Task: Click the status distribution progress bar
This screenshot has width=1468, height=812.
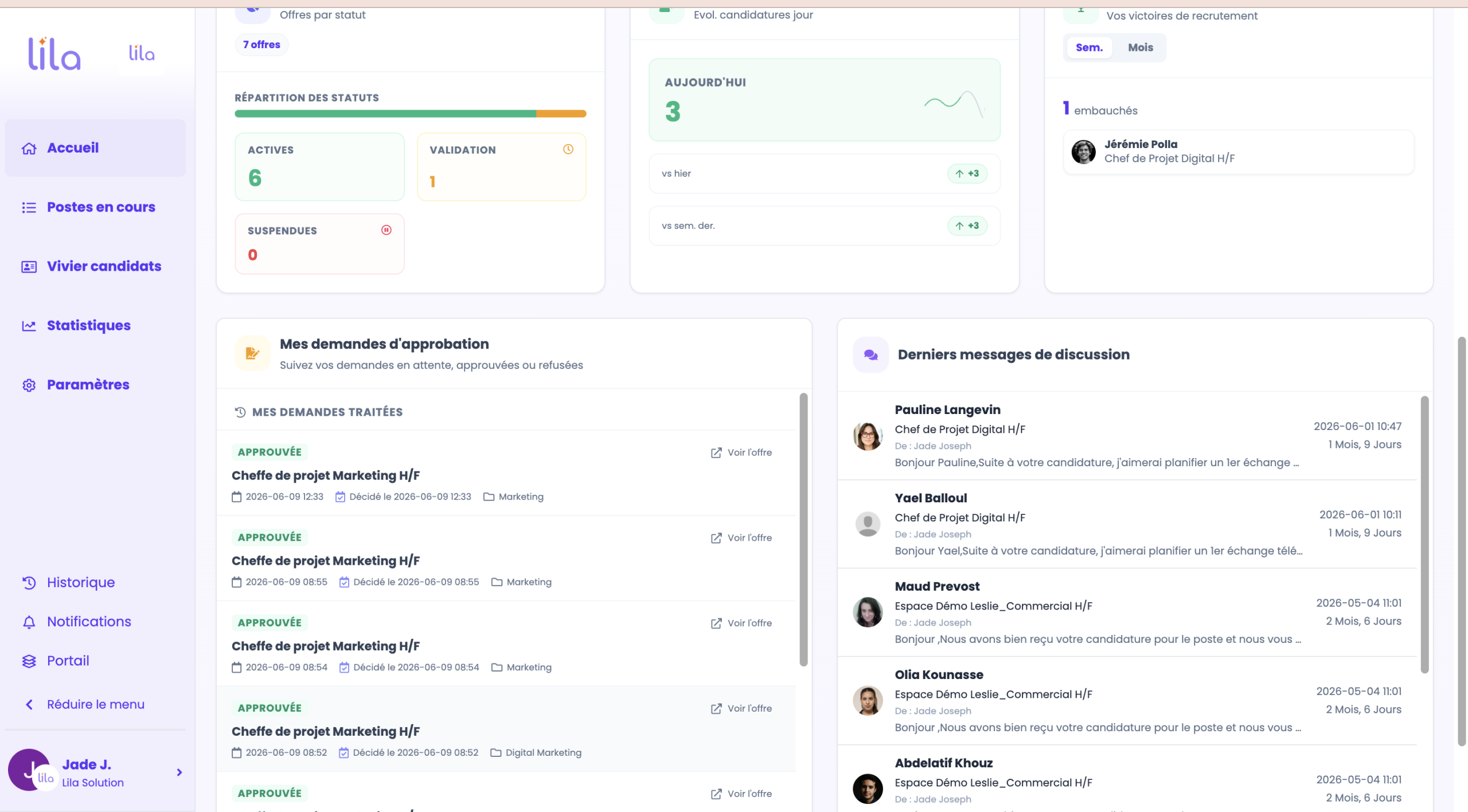Action: click(411, 114)
